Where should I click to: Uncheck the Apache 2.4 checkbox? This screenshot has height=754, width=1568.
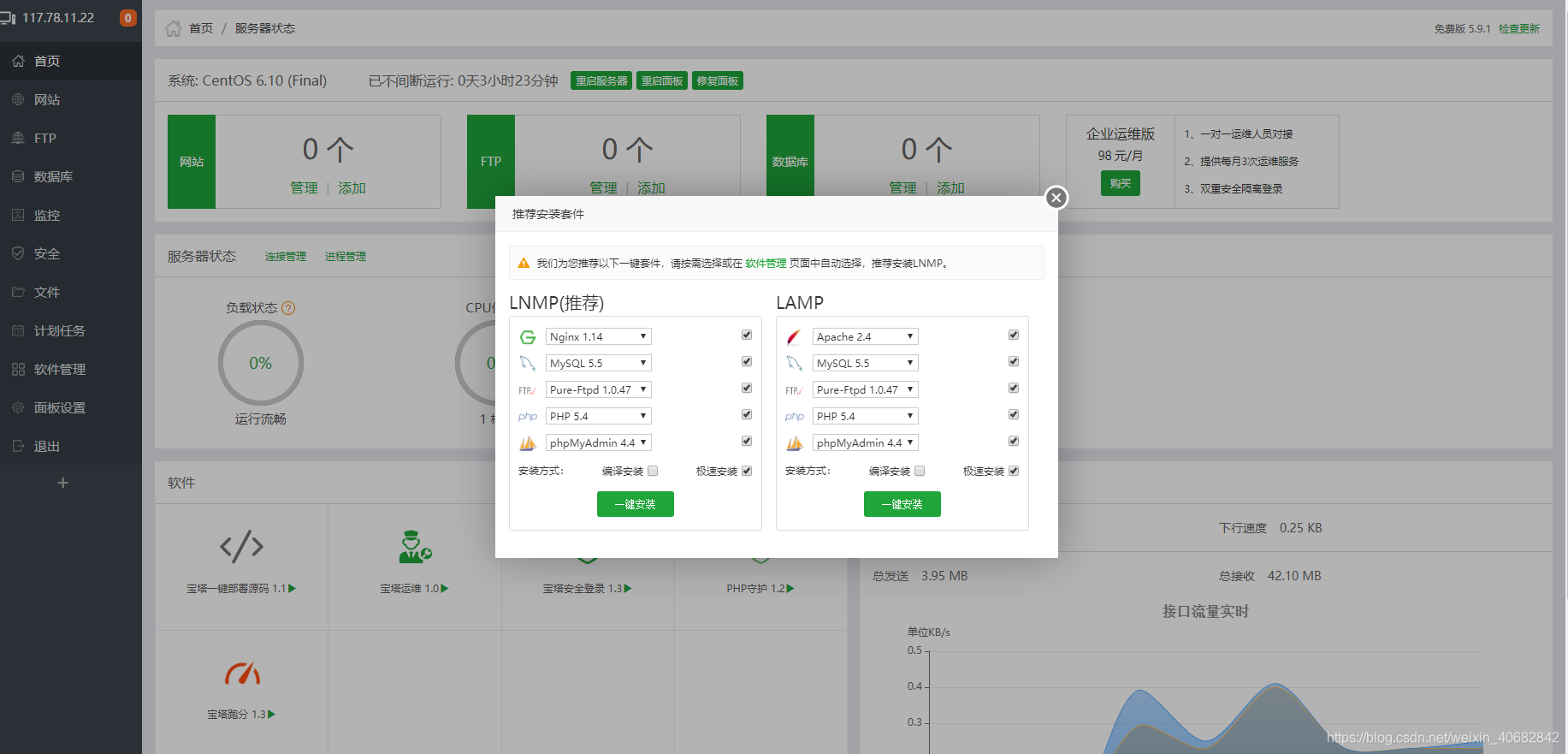point(1014,335)
